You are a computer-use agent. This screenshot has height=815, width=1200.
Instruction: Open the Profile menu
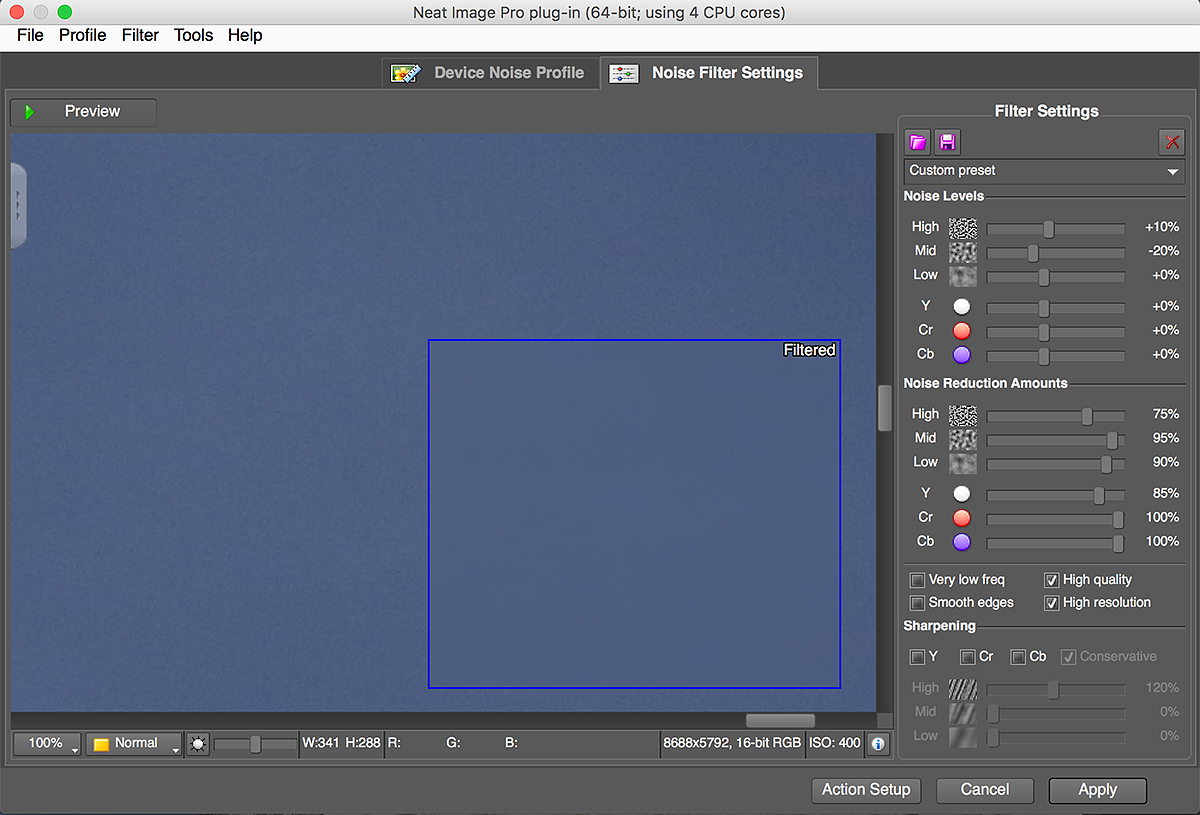click(x=83, y=35)
